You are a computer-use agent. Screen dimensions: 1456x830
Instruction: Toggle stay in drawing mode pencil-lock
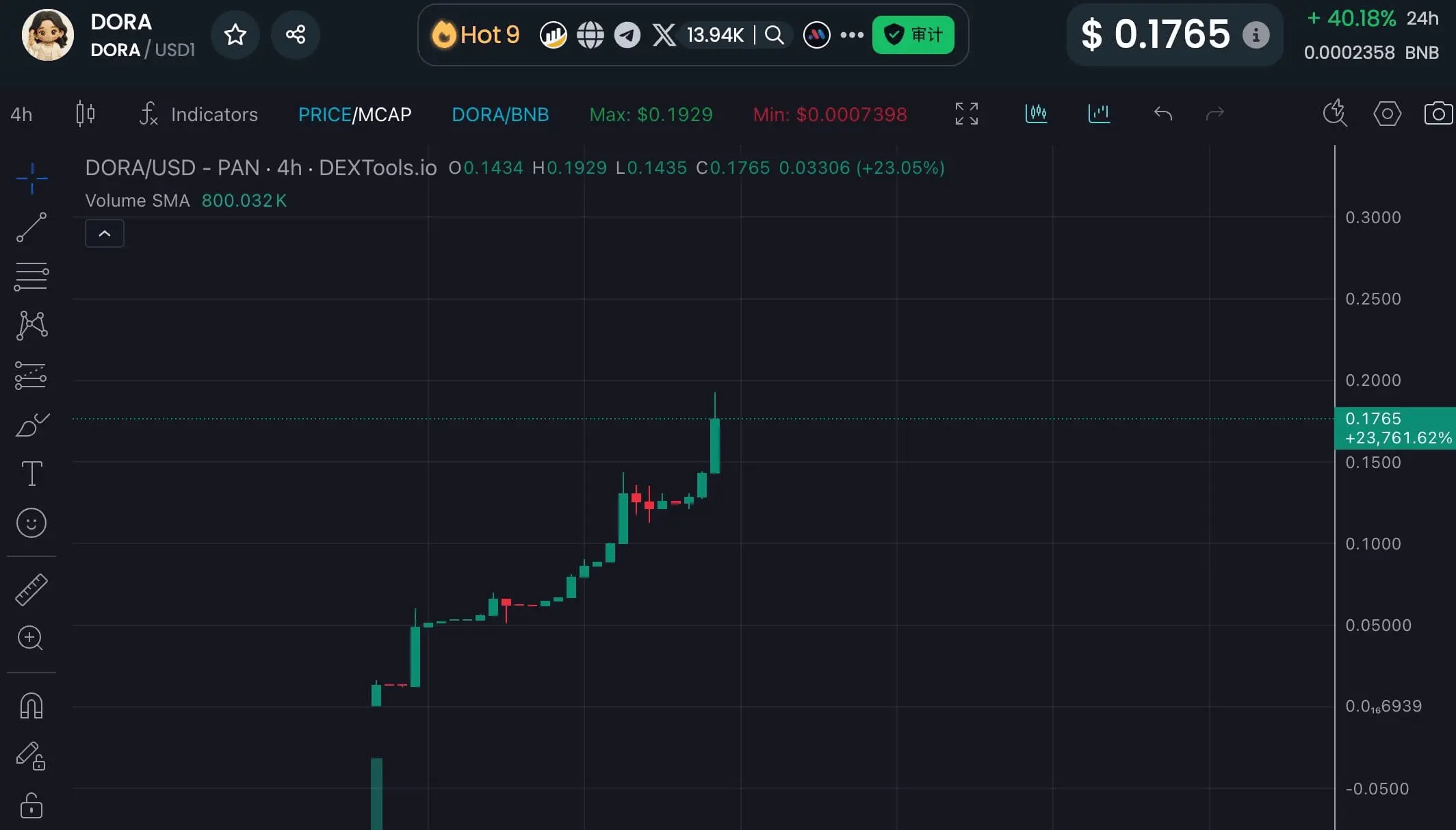click(x=31, y=756)
